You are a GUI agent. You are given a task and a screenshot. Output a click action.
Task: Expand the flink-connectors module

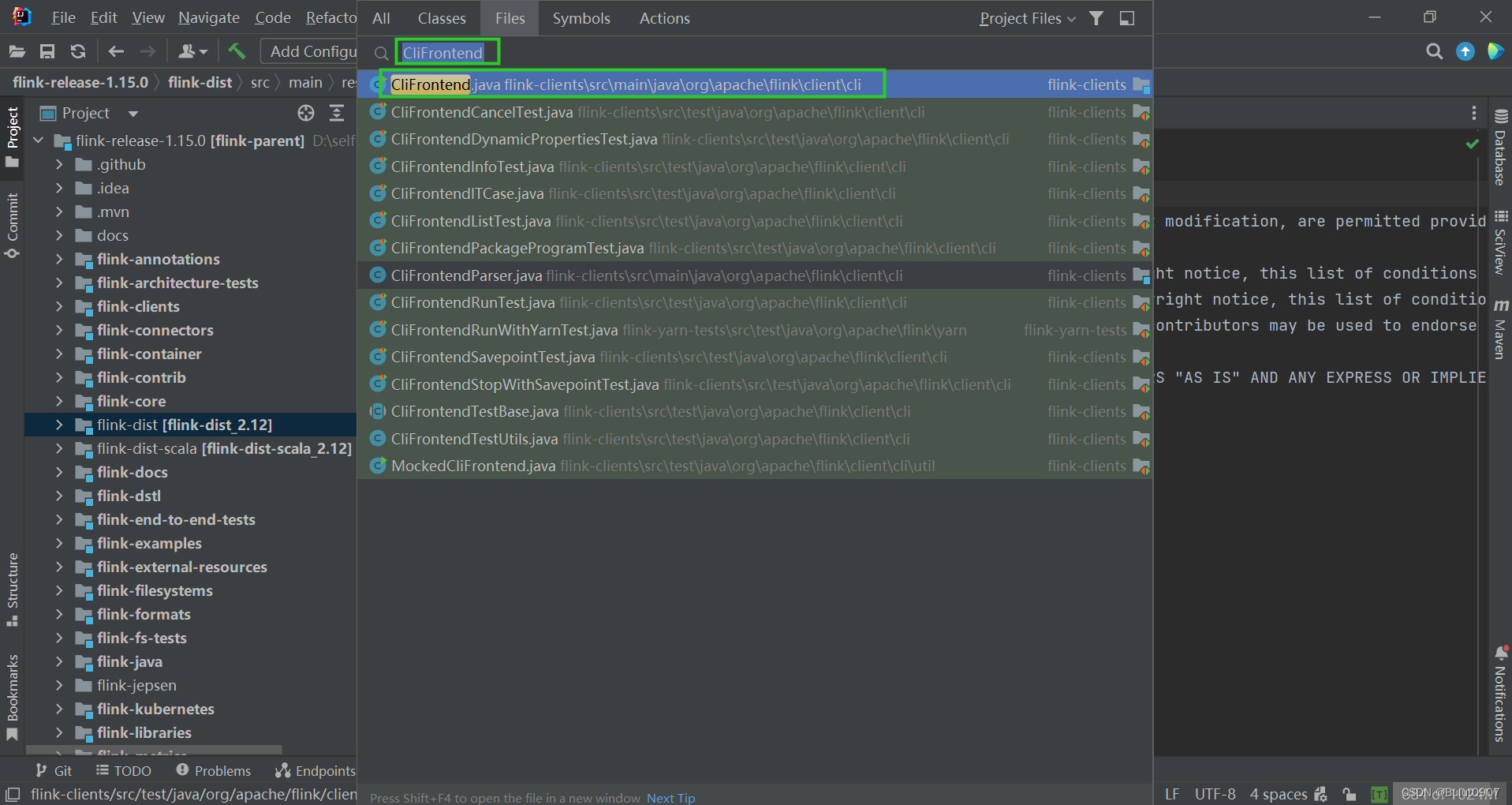(59, 330)
